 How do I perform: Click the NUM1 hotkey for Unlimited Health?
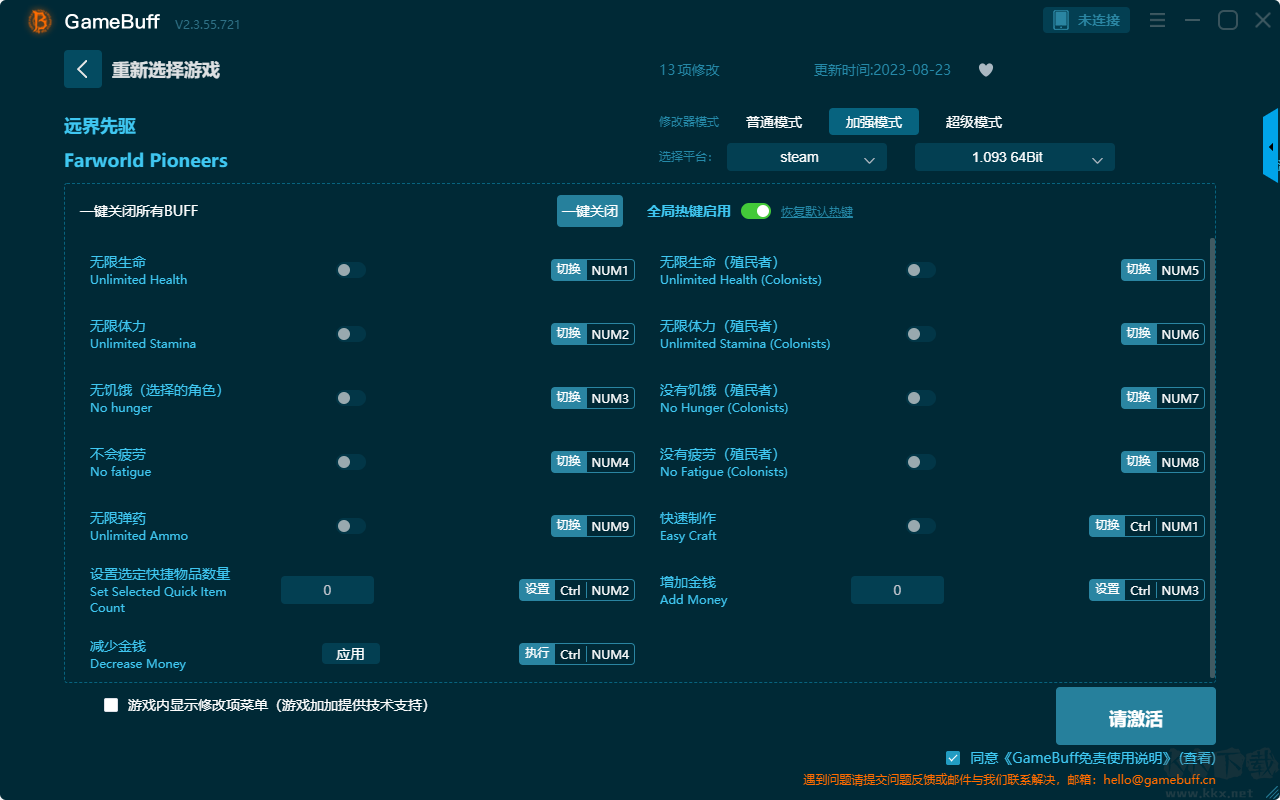610,270
